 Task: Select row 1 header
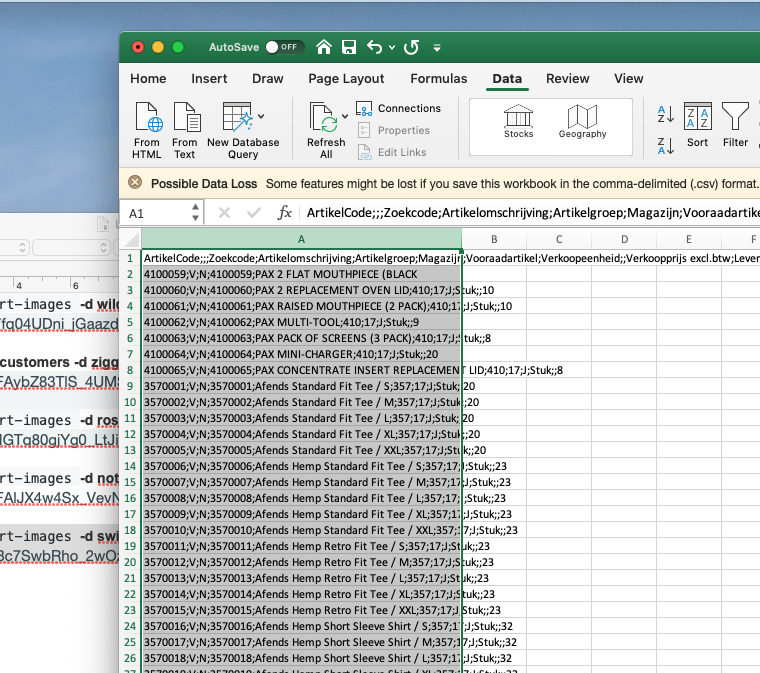(130, 258)
